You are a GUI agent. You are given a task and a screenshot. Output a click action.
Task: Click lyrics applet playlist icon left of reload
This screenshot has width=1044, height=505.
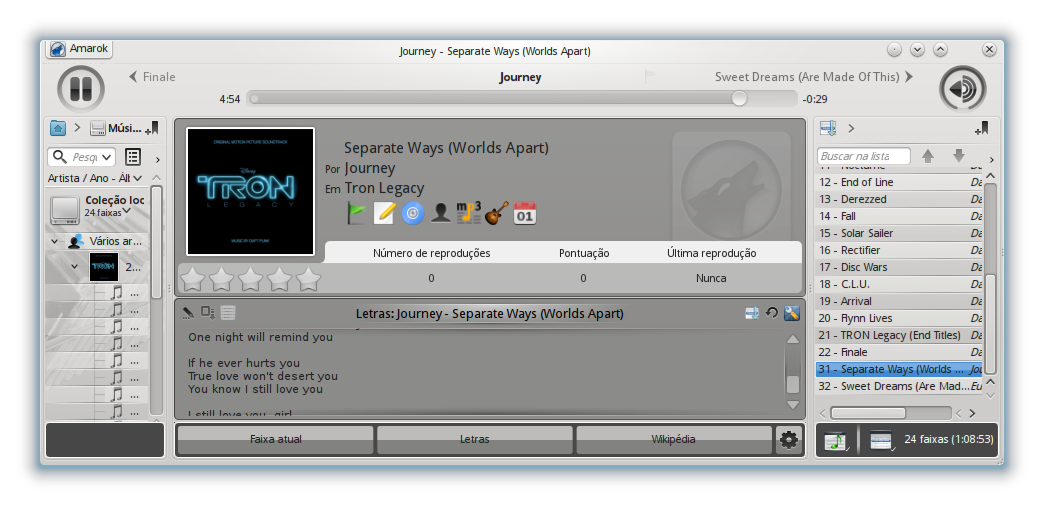752,313
